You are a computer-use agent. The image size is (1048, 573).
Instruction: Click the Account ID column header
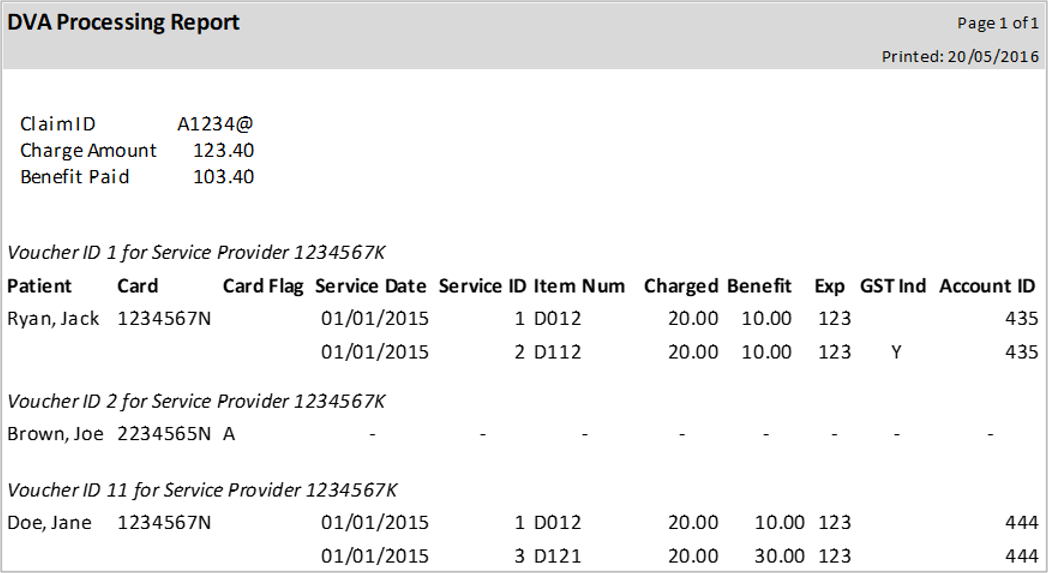[x=987, y=286]
